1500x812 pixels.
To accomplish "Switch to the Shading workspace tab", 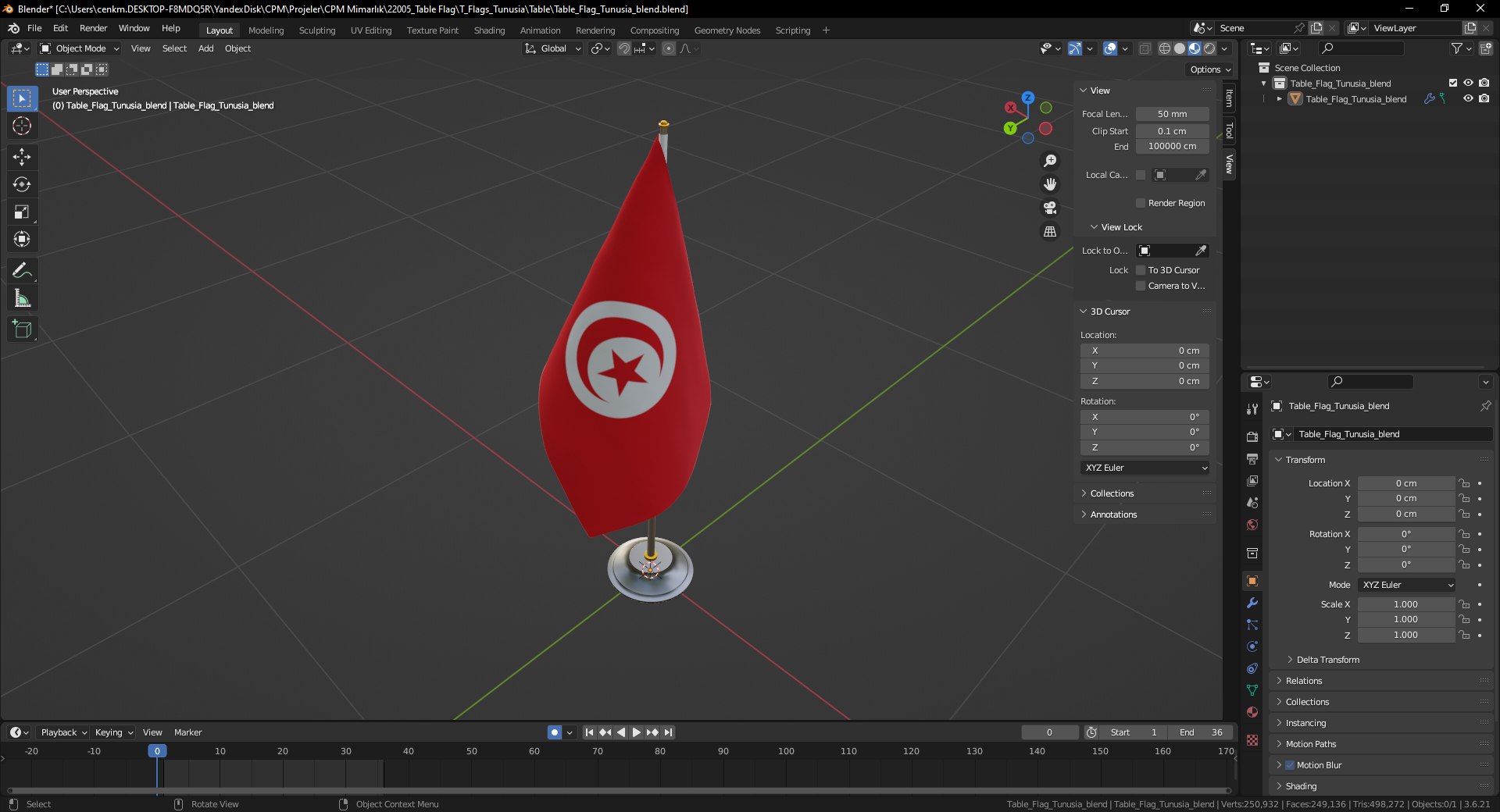I will pyautogui.click(x=489, y=30).
